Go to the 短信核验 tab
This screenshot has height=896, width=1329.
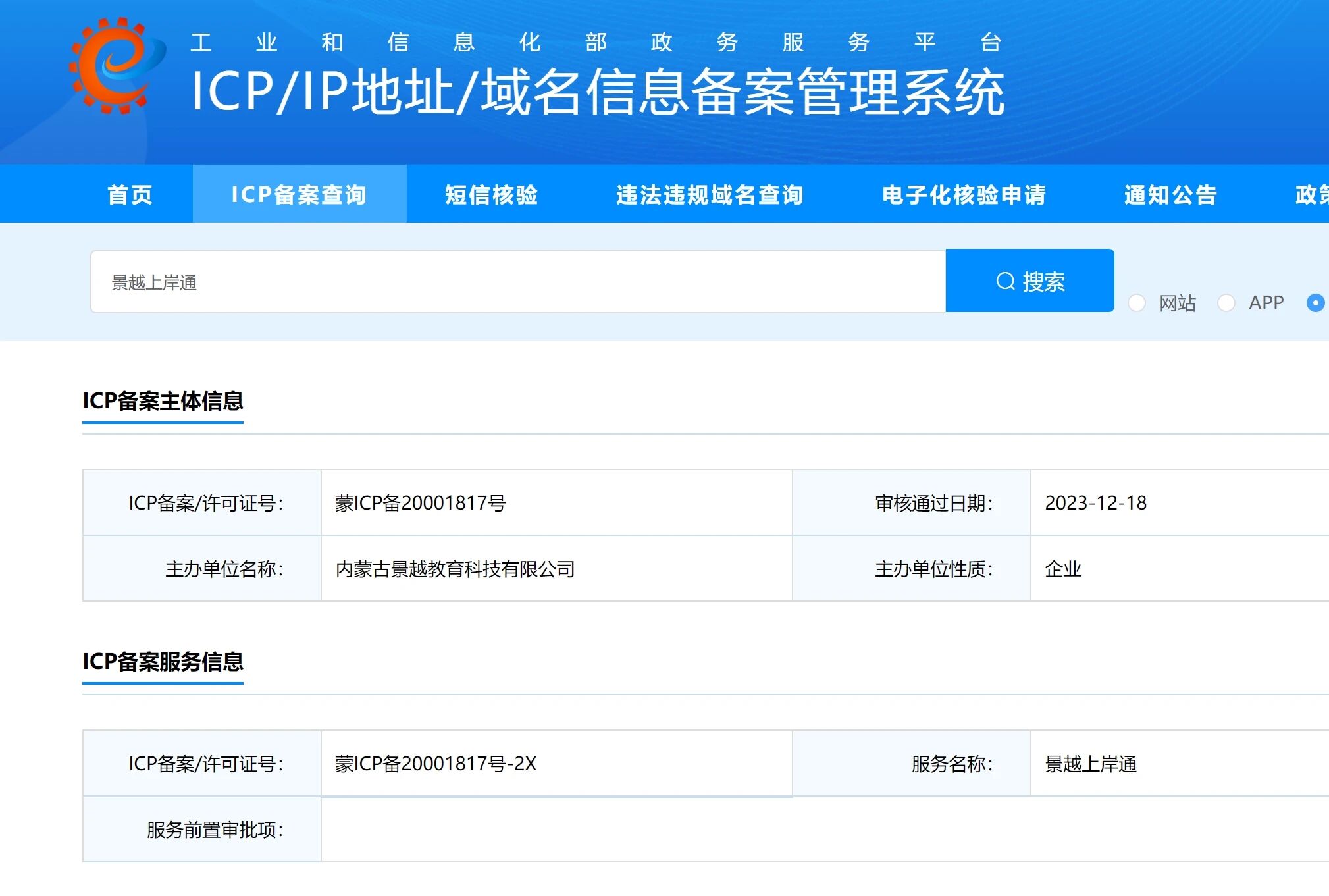coord(491,194)
